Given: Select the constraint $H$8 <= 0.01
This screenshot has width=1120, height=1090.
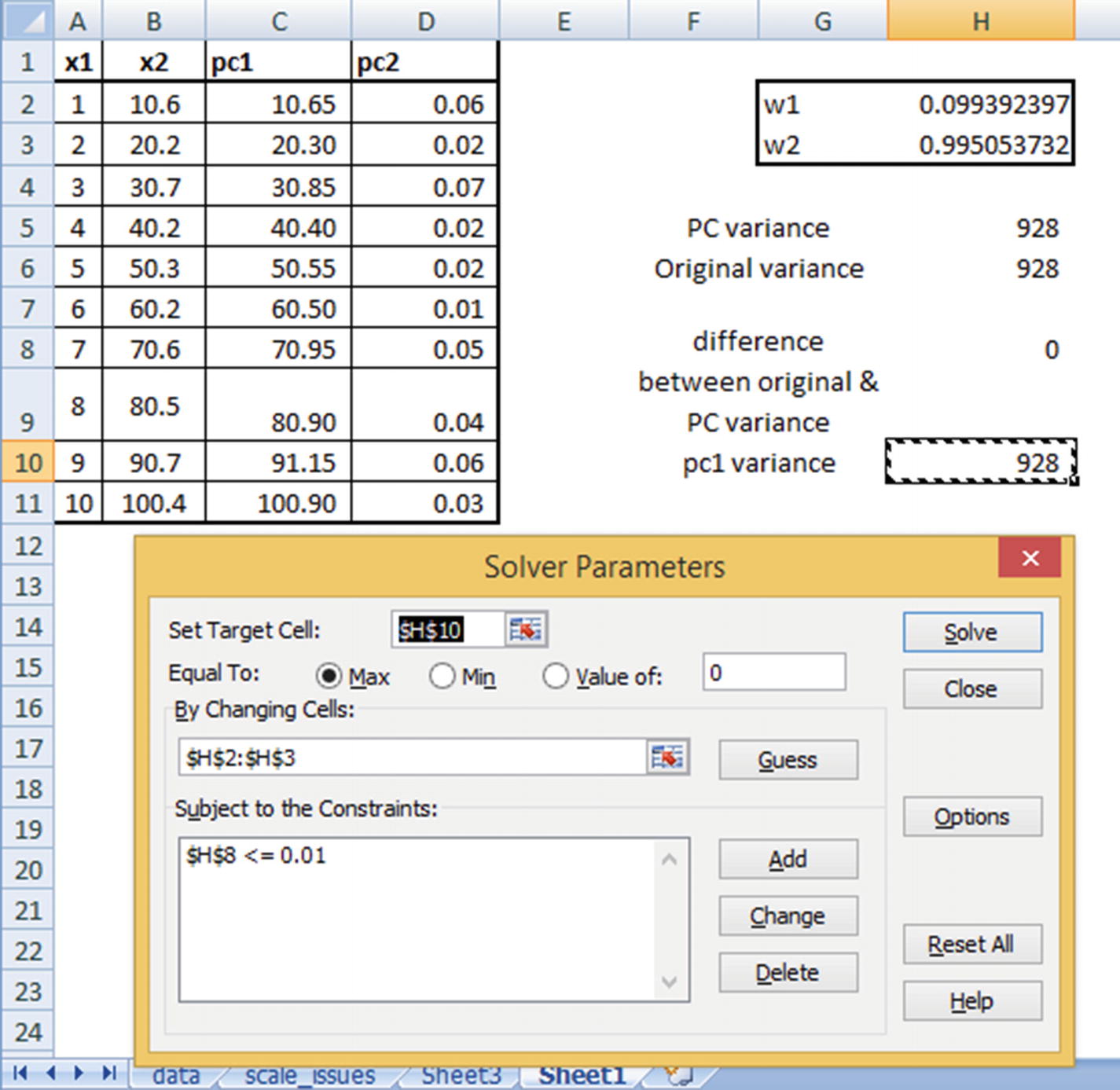Looking at the screenshot, I should point(256,855).
